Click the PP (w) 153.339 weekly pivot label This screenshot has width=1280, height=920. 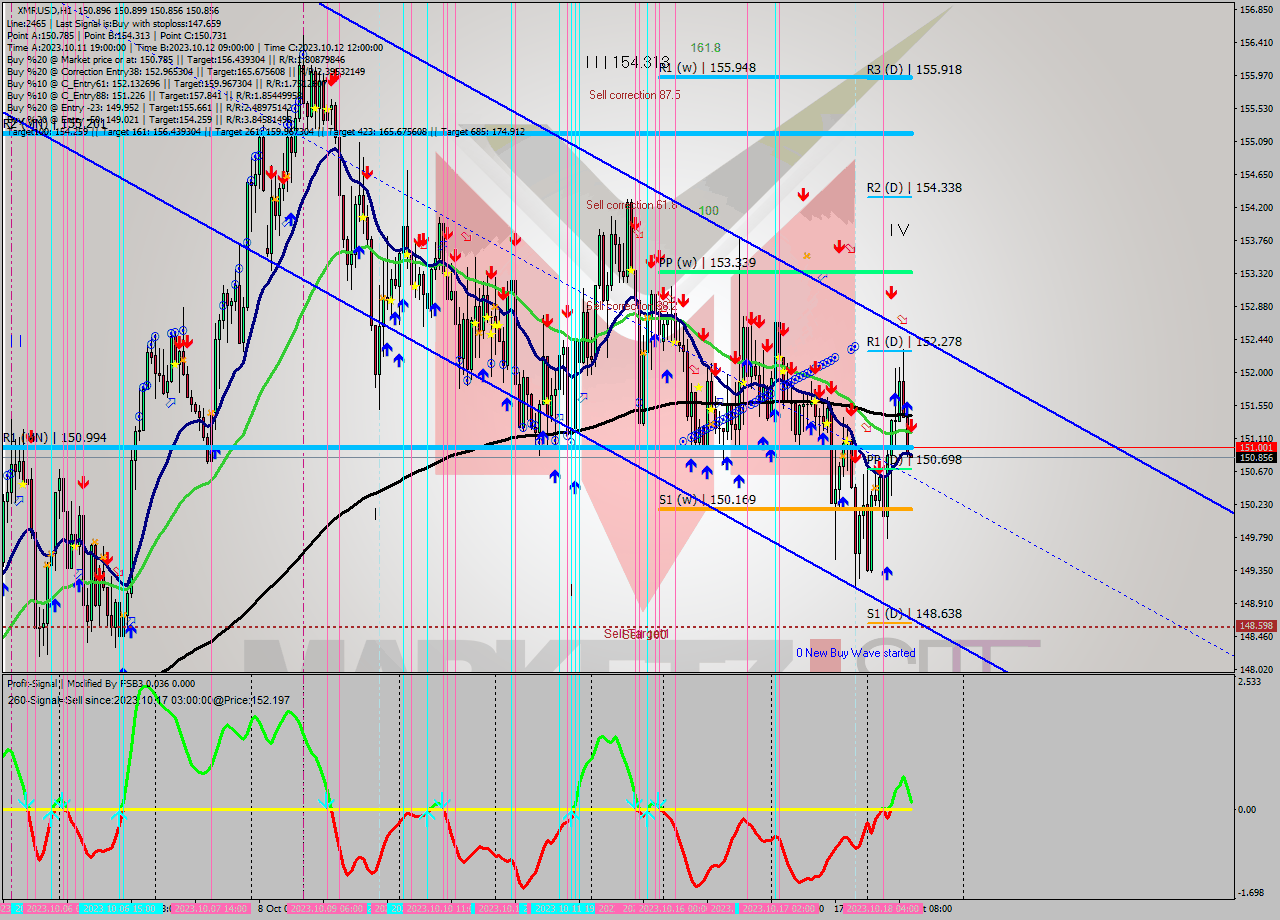pos(707,263)
